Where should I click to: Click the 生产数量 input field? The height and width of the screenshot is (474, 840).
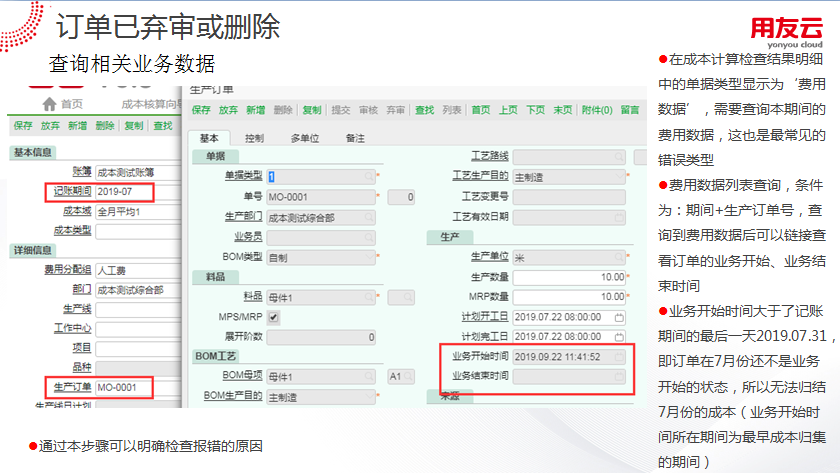[x=570, y=277]
